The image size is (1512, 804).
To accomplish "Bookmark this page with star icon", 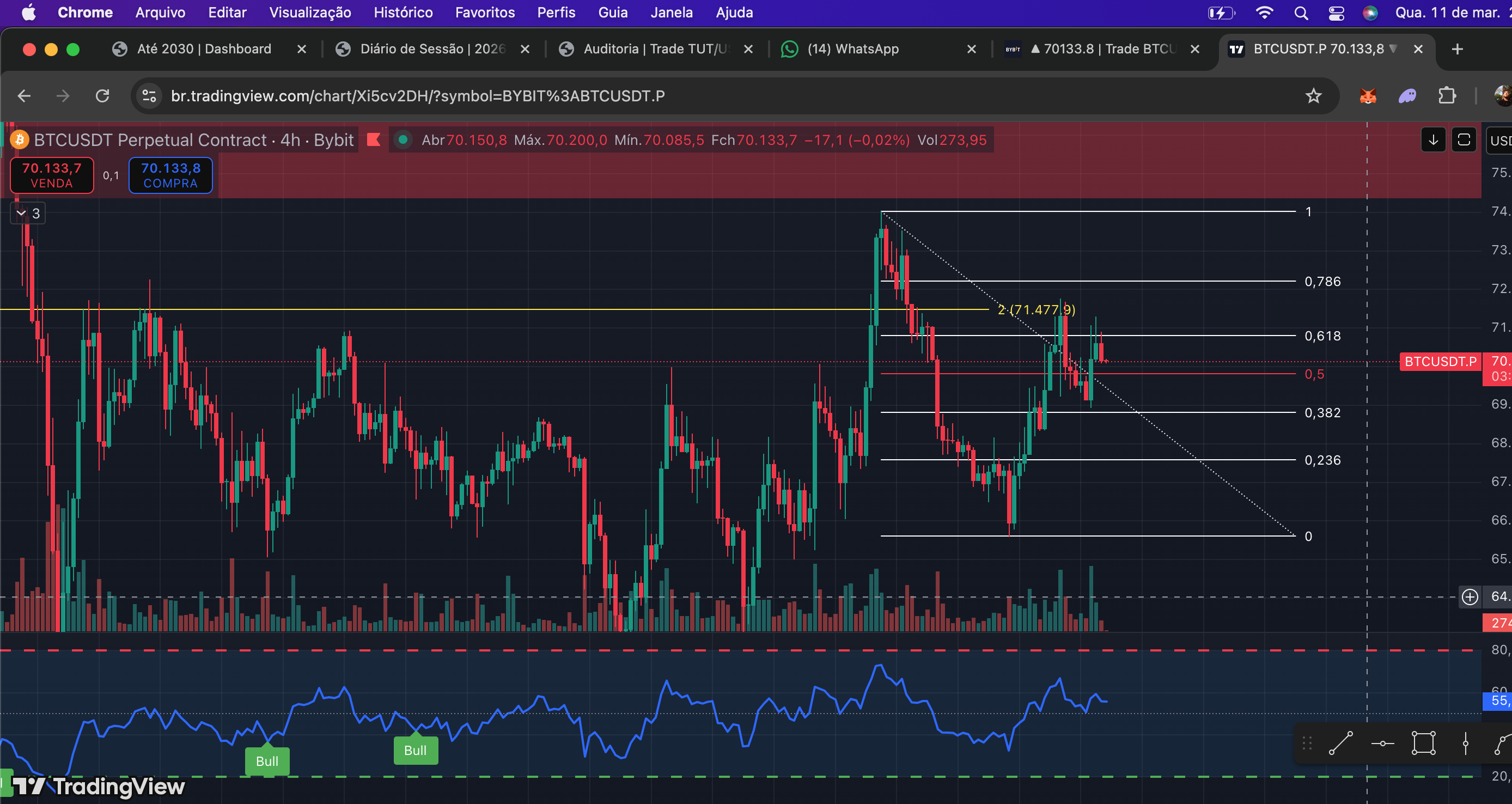I will click(1313, 96).
